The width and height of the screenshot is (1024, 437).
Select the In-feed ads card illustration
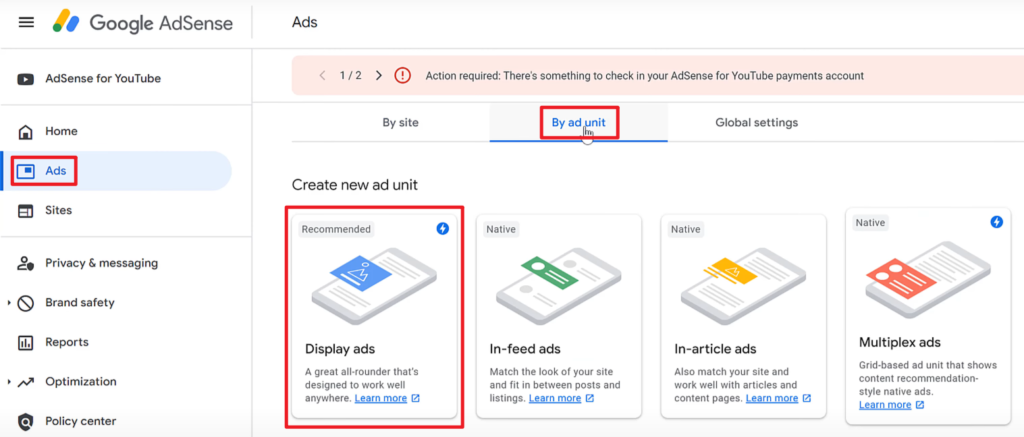pyautogui.click(x=559, y=285)
